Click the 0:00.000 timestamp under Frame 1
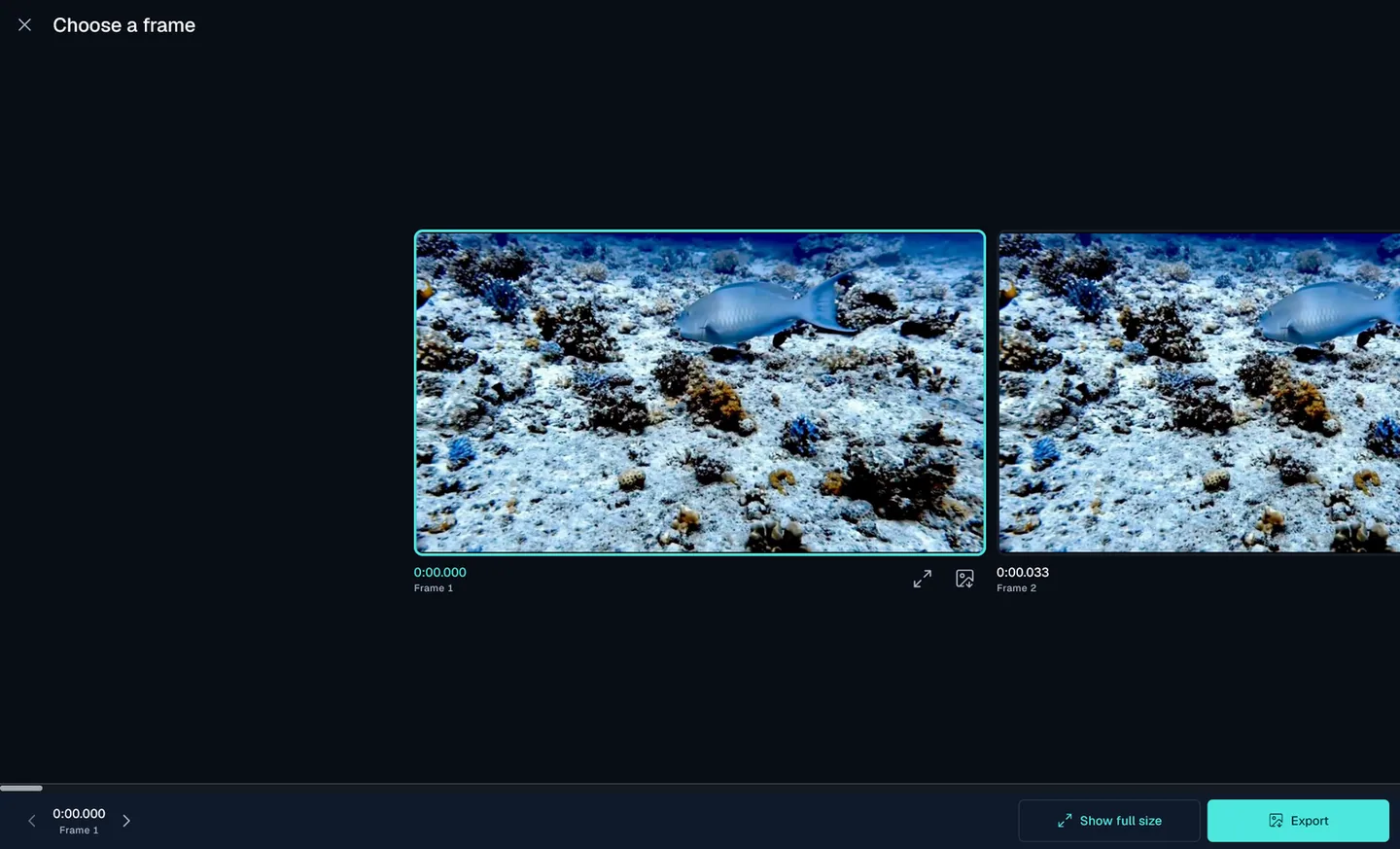 click(440, 572)
